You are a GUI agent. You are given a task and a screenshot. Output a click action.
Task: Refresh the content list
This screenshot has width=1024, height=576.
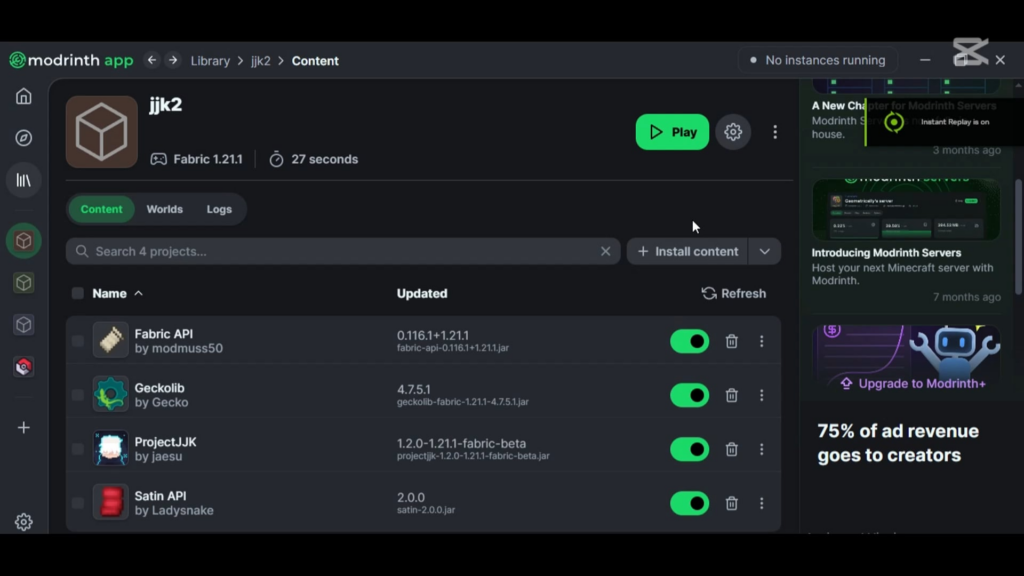click(734, 294)
